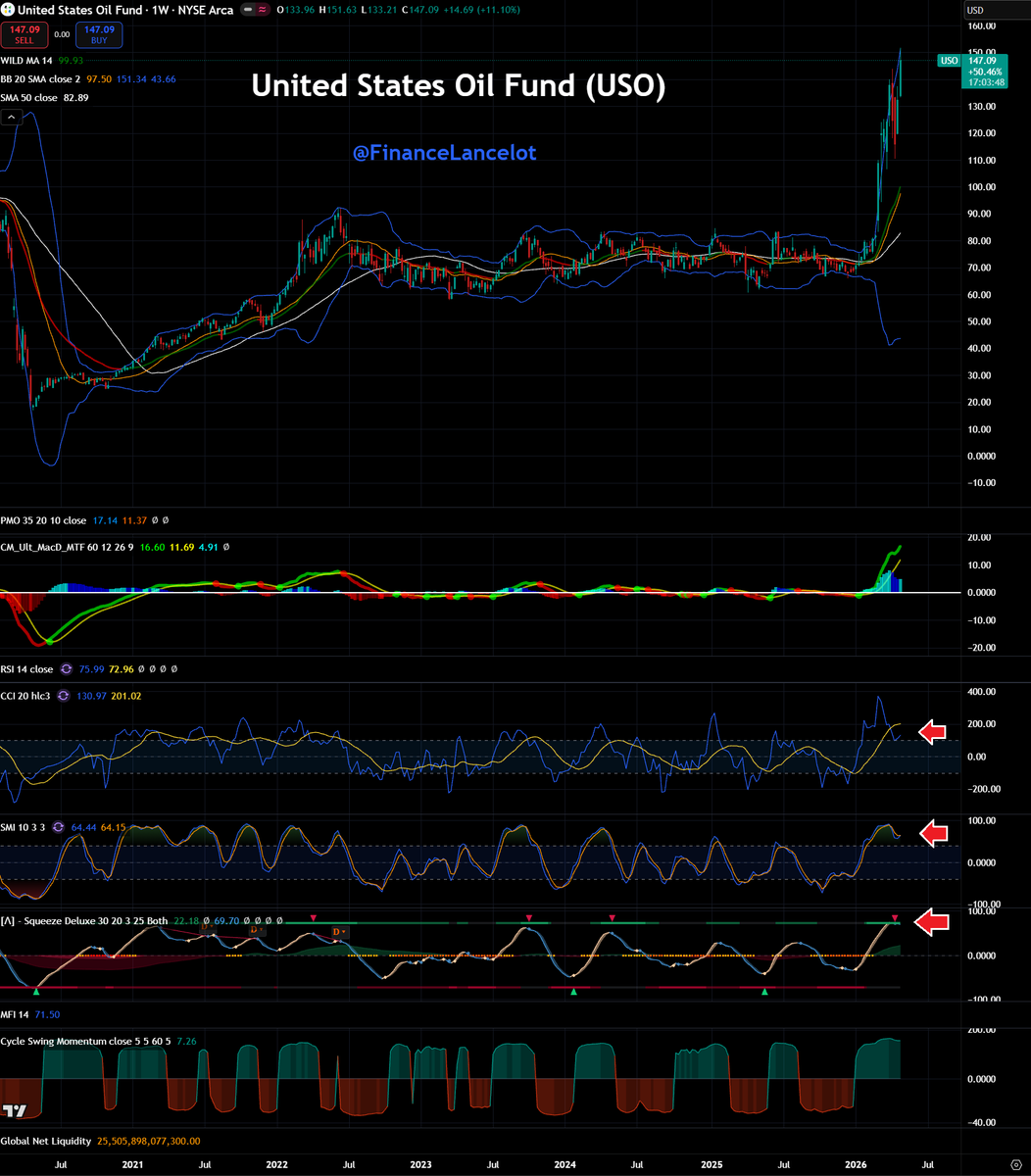Click the 2023 label on time axis
This screenshot has width=1031, height=1176.
(x=420, y=1165)
